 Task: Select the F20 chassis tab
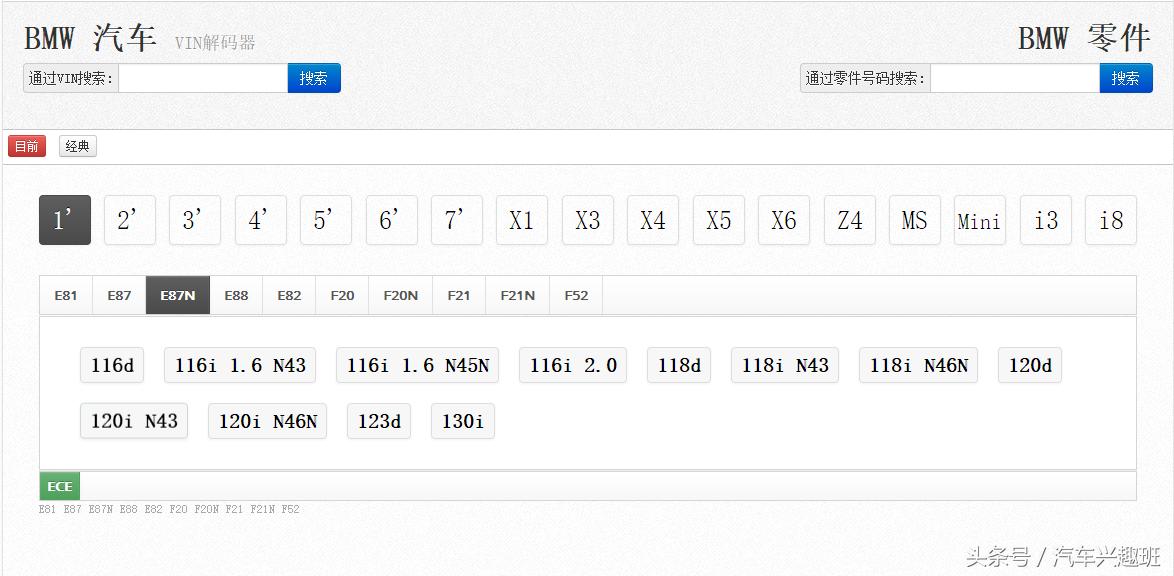(x=342, y=295)
